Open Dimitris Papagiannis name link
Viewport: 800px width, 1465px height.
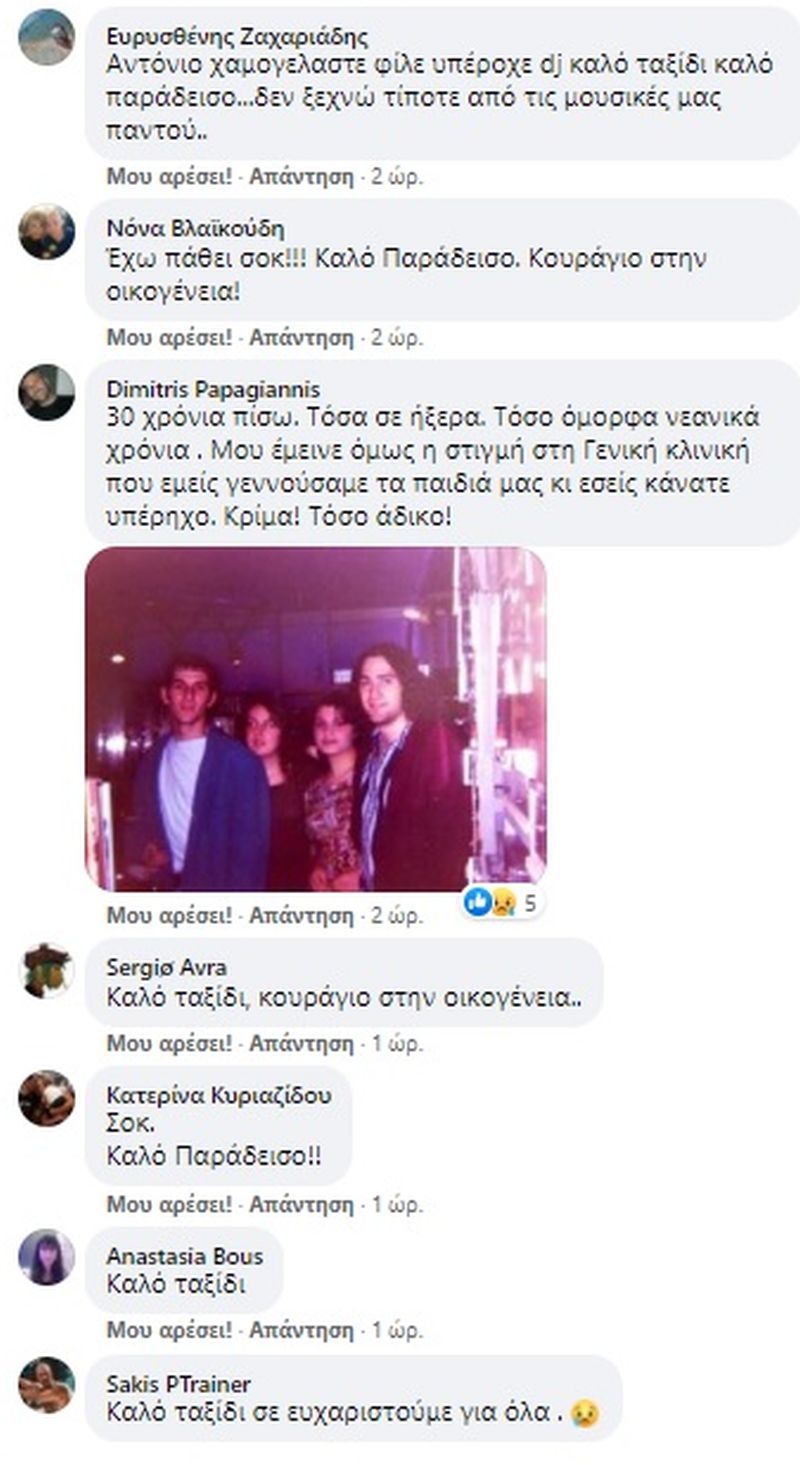tap(213, 390)
